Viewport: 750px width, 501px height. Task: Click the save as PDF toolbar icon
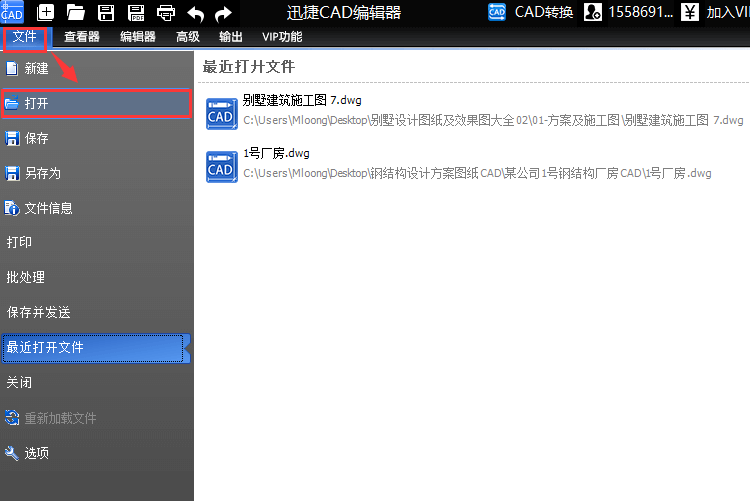point(136,13)
